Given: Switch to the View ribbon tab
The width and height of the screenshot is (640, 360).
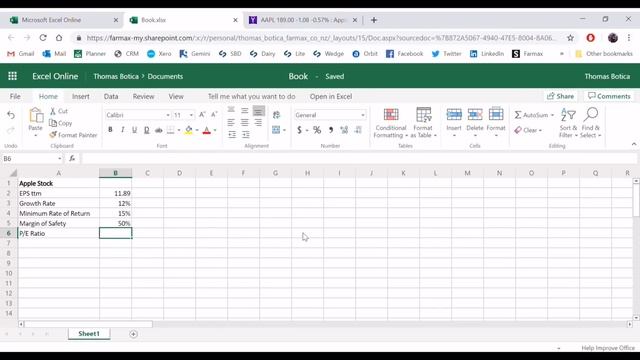Looking at the screenshot, I should 176,96.
